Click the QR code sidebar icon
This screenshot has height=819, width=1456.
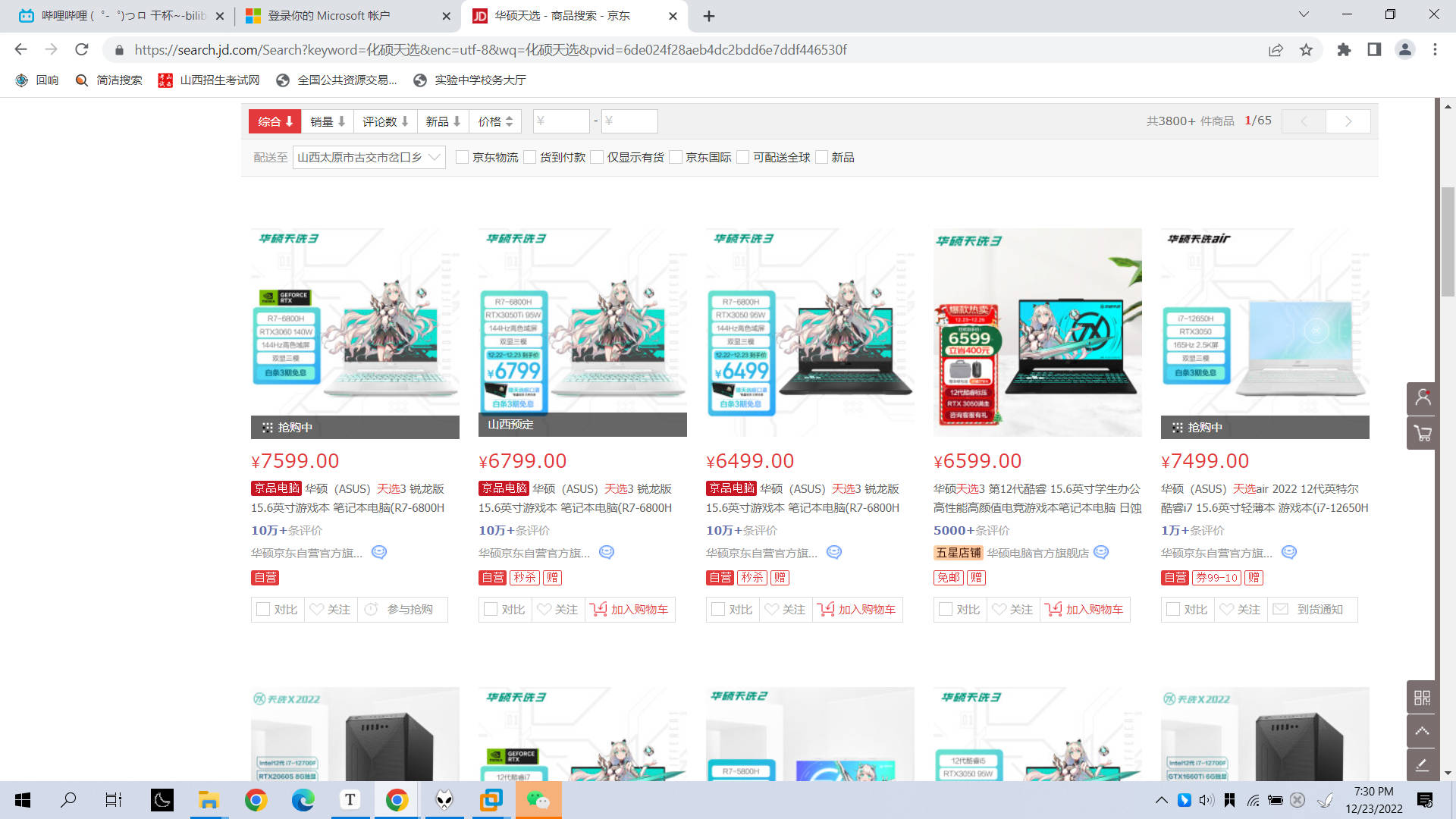coord(1422,697)
